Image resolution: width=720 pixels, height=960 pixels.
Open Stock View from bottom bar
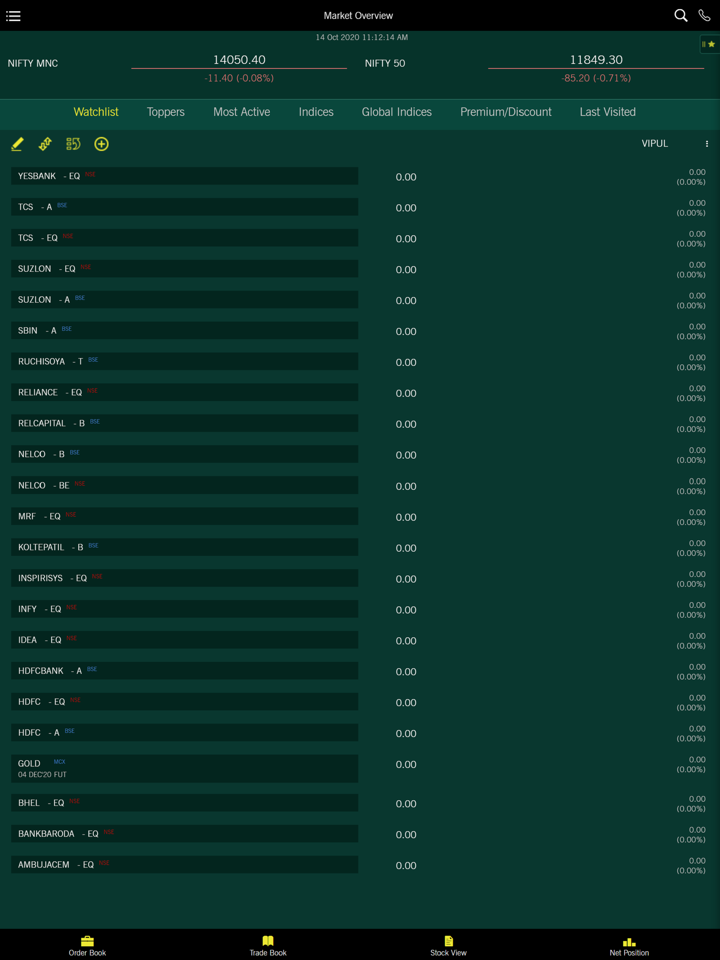tap(448, 946)
